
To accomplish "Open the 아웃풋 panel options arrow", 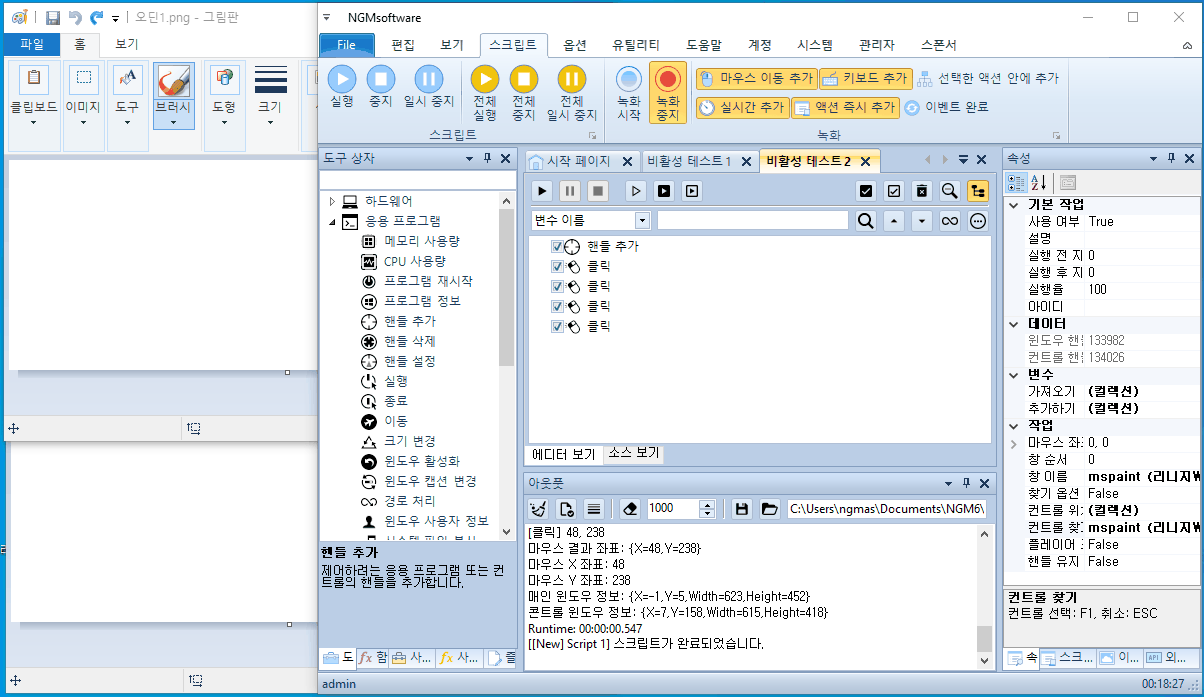I will pyautogui.click(x=948, y=482).
